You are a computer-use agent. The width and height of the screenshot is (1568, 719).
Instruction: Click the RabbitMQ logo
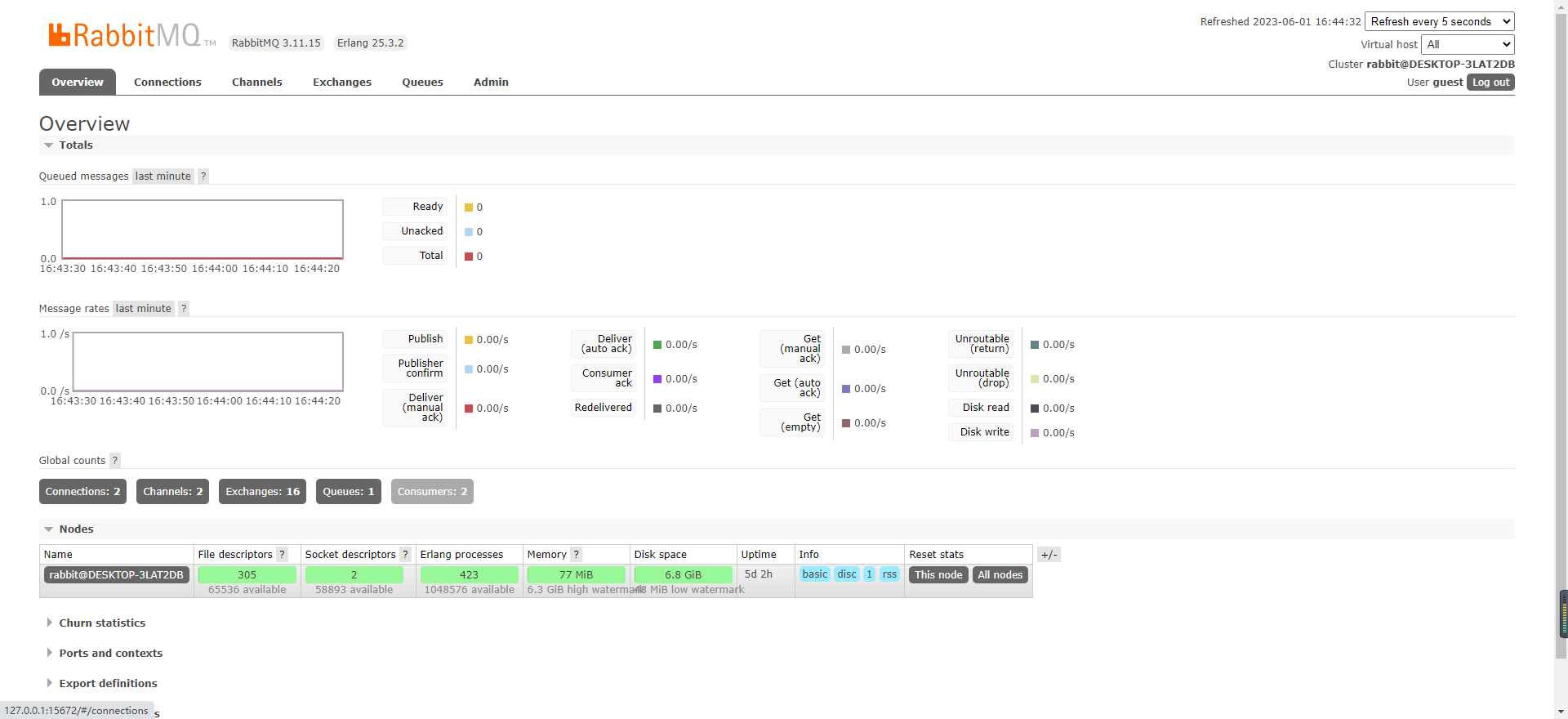coord(124,35)
